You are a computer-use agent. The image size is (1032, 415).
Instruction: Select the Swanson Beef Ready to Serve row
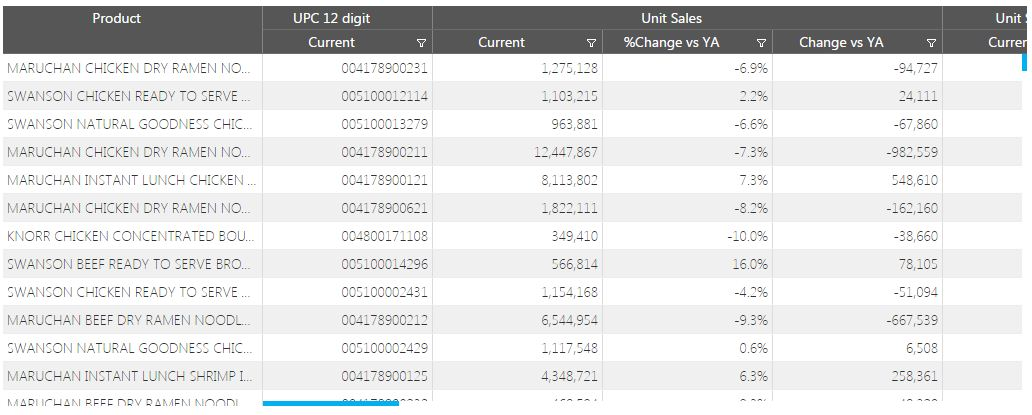pyautogui.click(x=130, y=264)
